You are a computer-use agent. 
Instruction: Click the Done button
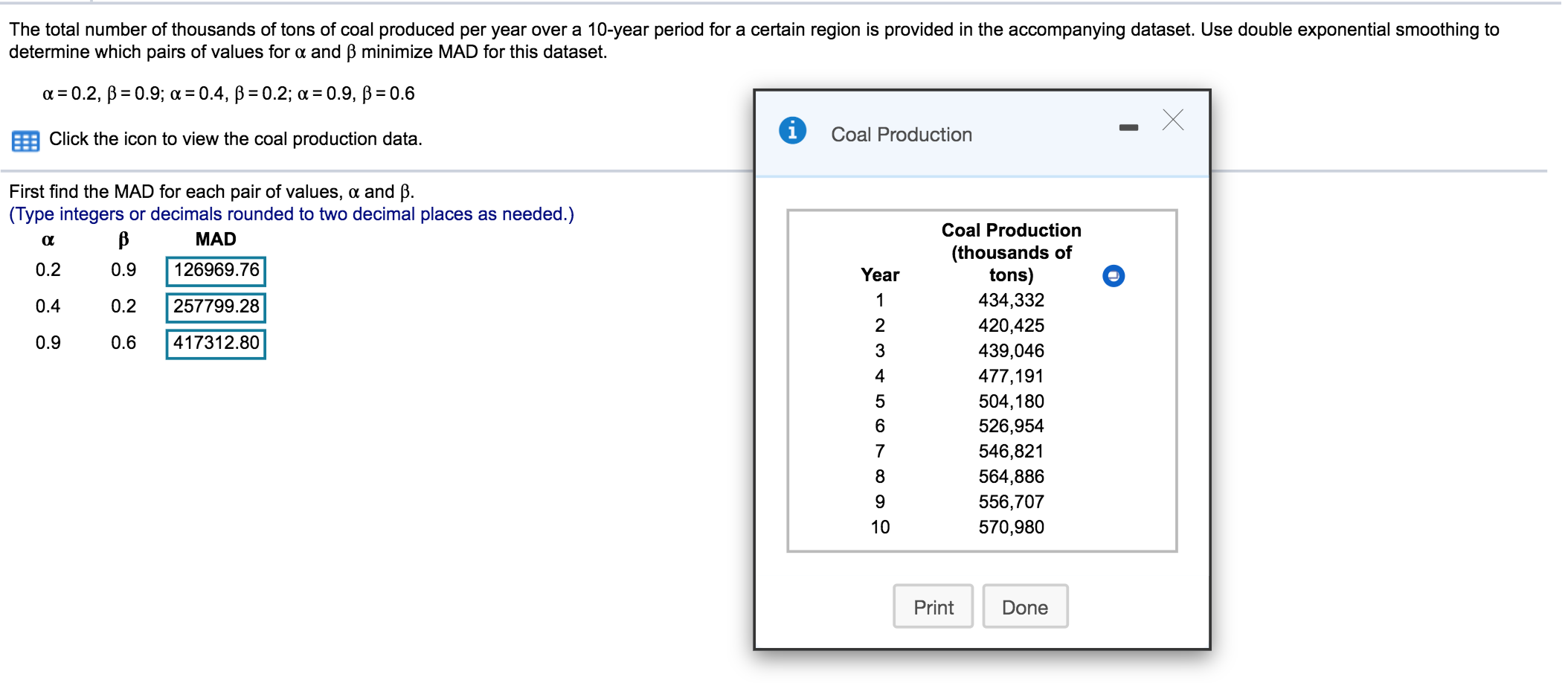pos(1024,606)
